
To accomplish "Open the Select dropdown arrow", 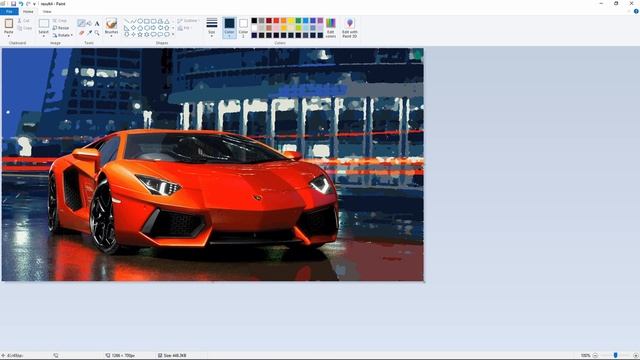I will coord(44,36).
